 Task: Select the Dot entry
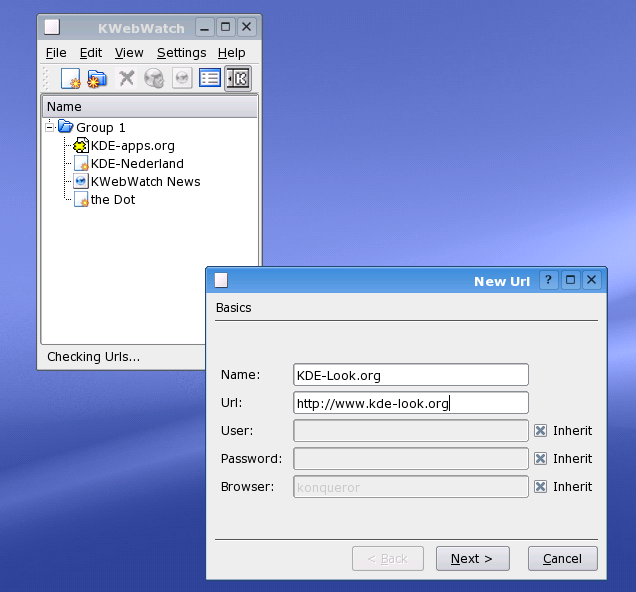(113, 199)
